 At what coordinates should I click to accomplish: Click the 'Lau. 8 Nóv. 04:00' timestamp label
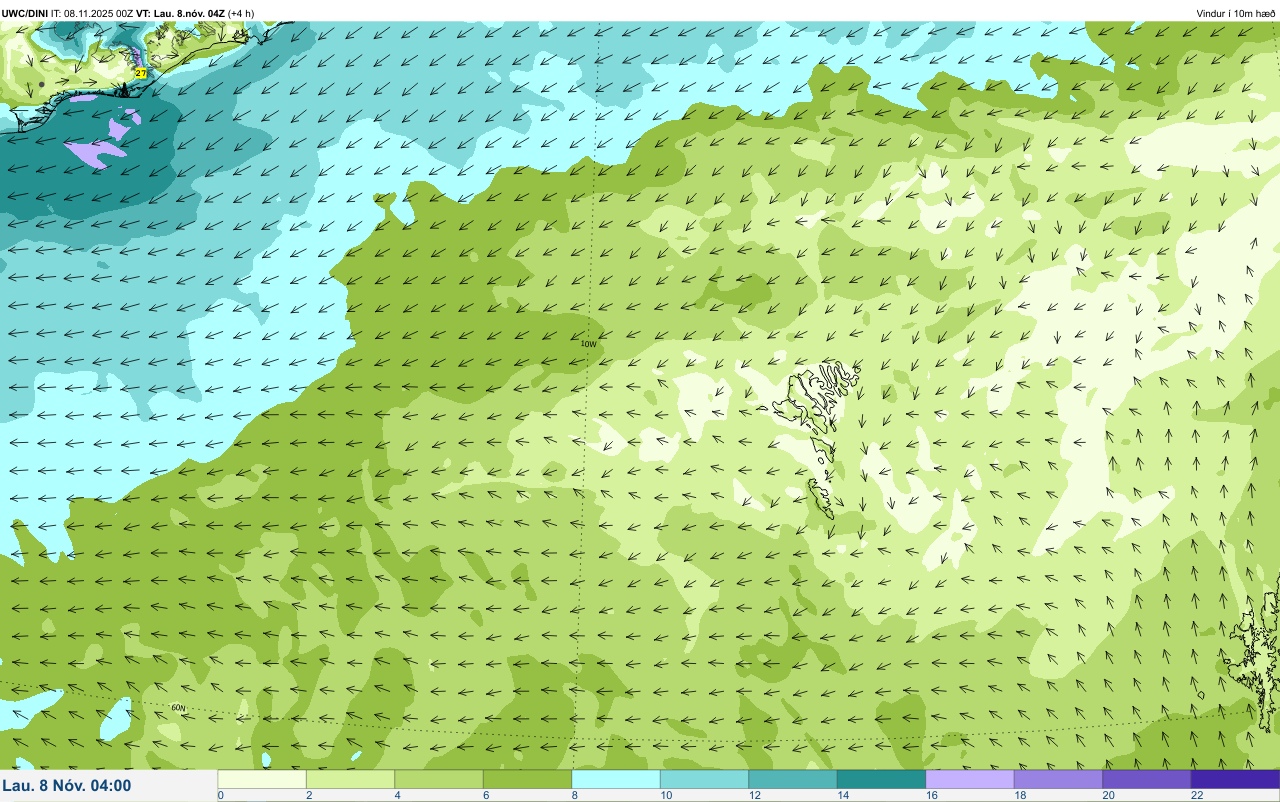(67, 785)
